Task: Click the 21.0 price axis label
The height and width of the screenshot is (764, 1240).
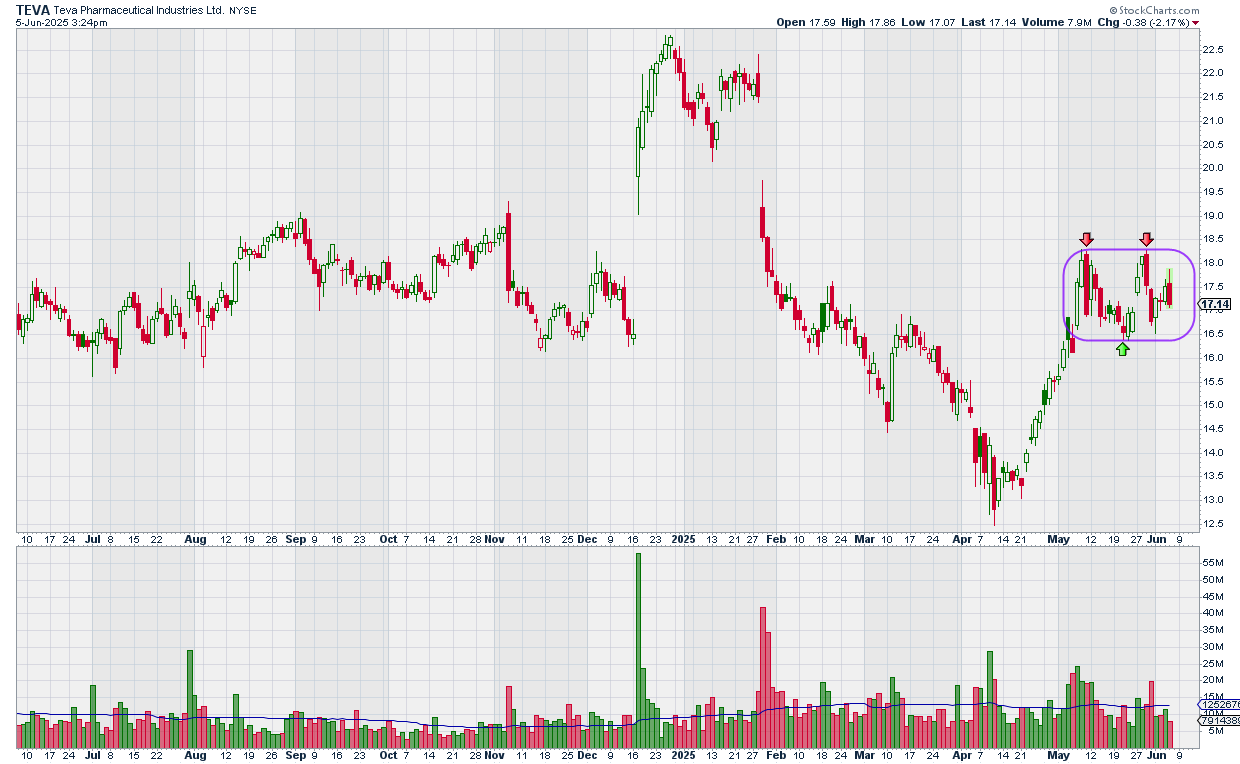Action: click(x=1213, y=121)
